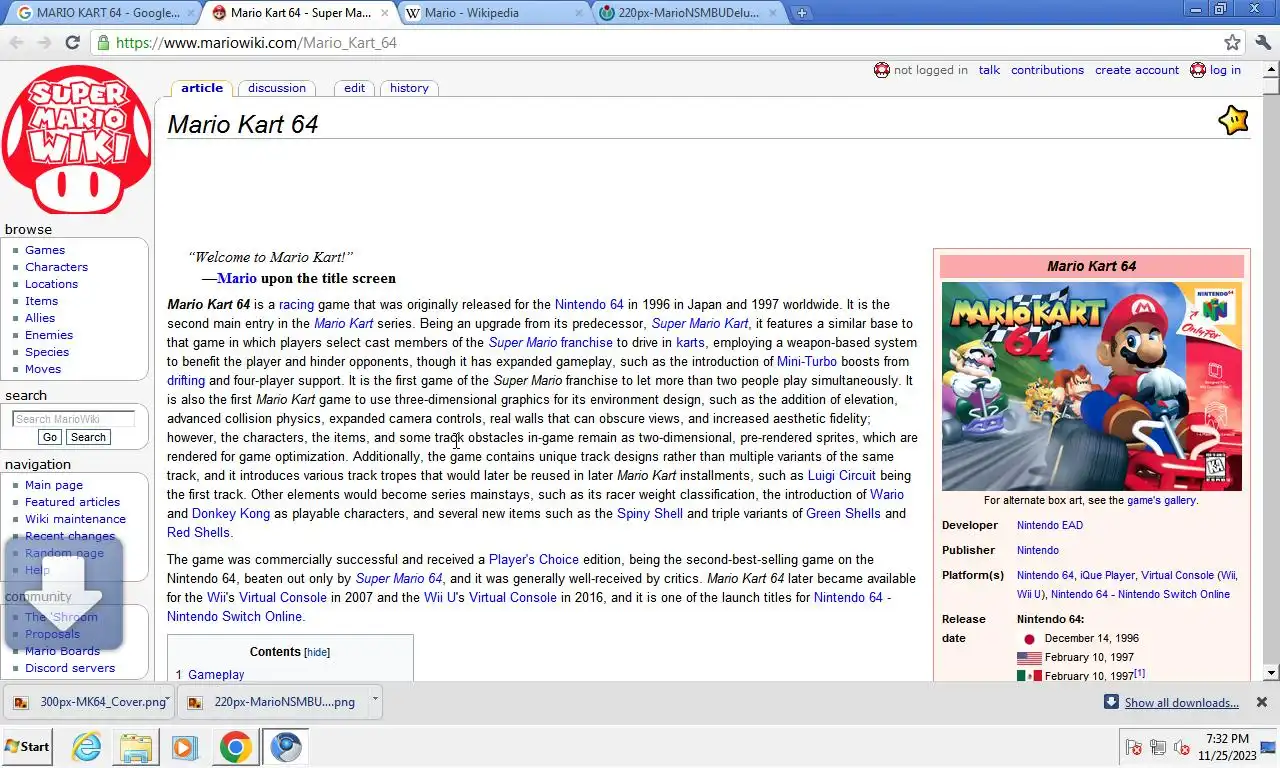
Task: Click the address bar URL field
Action: pyautogui.click(x=660, y=42)
